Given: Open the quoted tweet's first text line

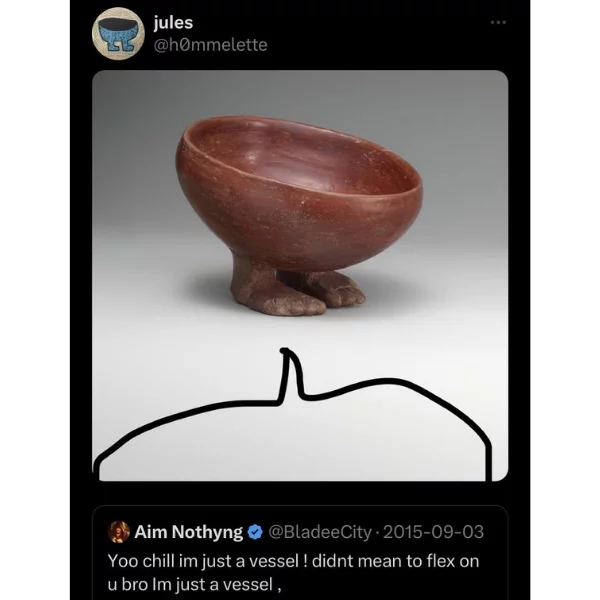Looking at the screenshot, I should [293, 561].
